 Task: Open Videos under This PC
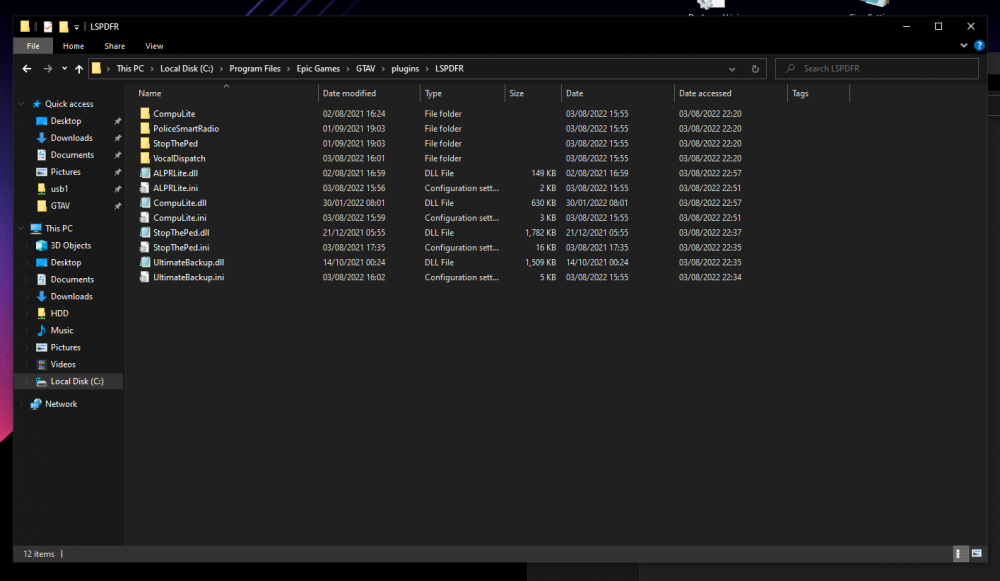coord(63,364)
